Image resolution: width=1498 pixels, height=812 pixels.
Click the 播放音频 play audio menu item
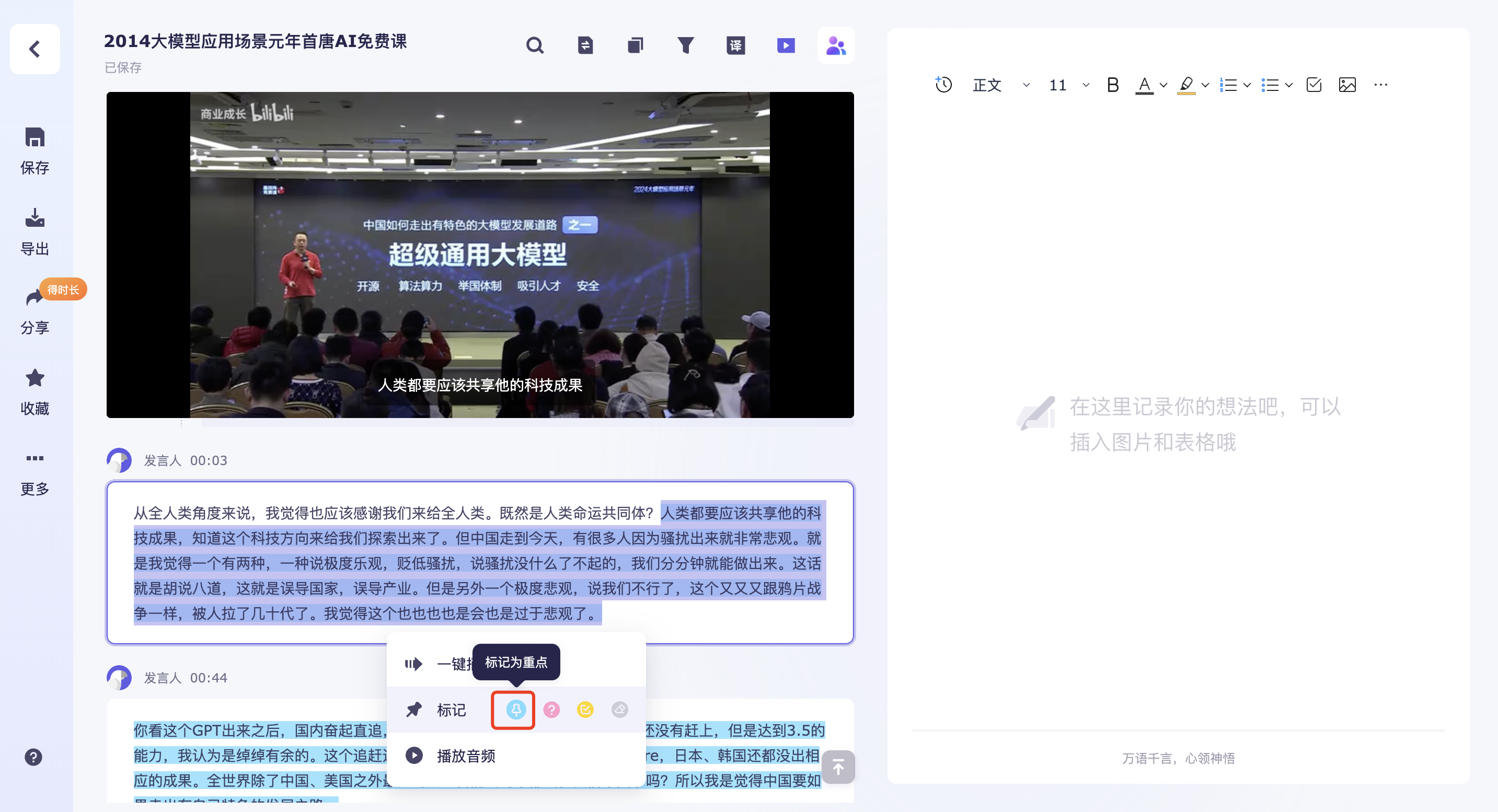tap(516, 756)
